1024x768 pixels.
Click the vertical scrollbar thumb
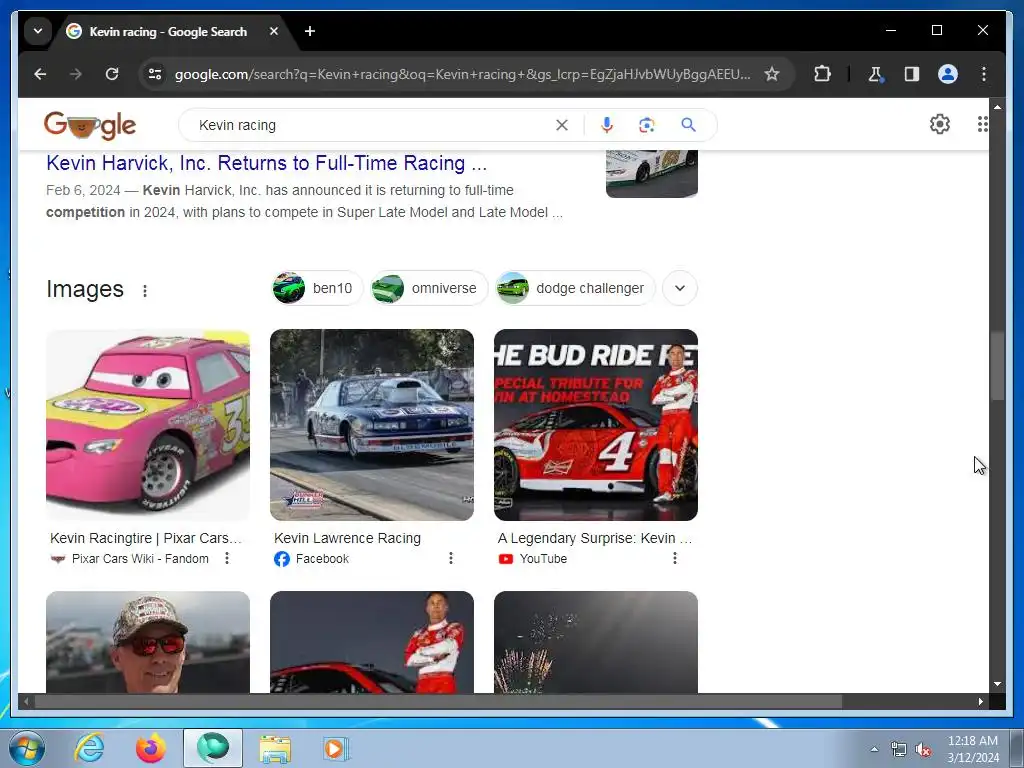coord(997,366)
